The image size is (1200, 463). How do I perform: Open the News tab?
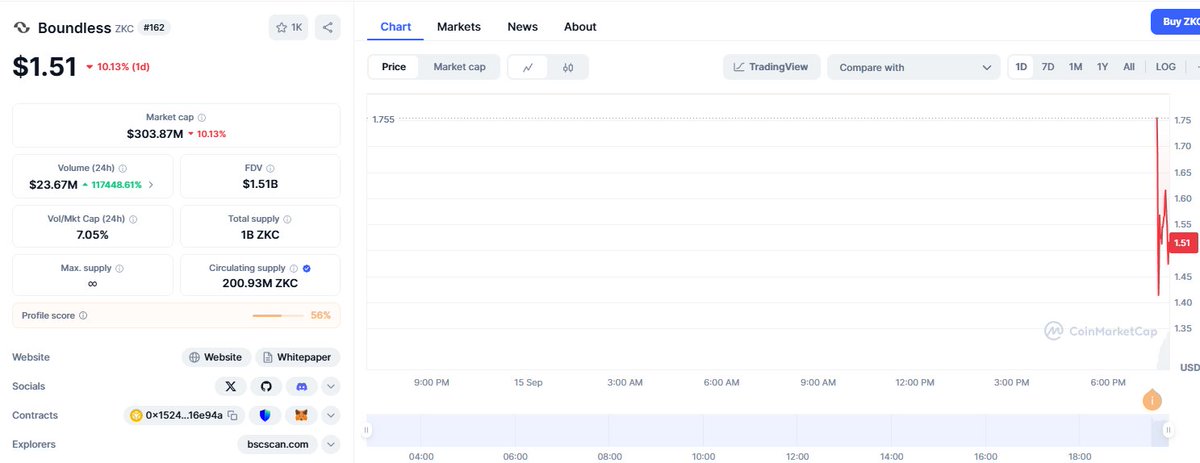pos(522,27)
